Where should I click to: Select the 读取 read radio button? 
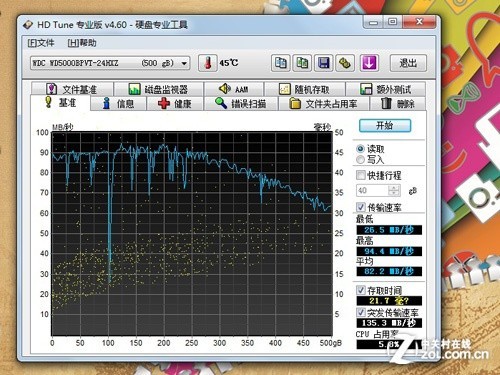coord(360,149)
